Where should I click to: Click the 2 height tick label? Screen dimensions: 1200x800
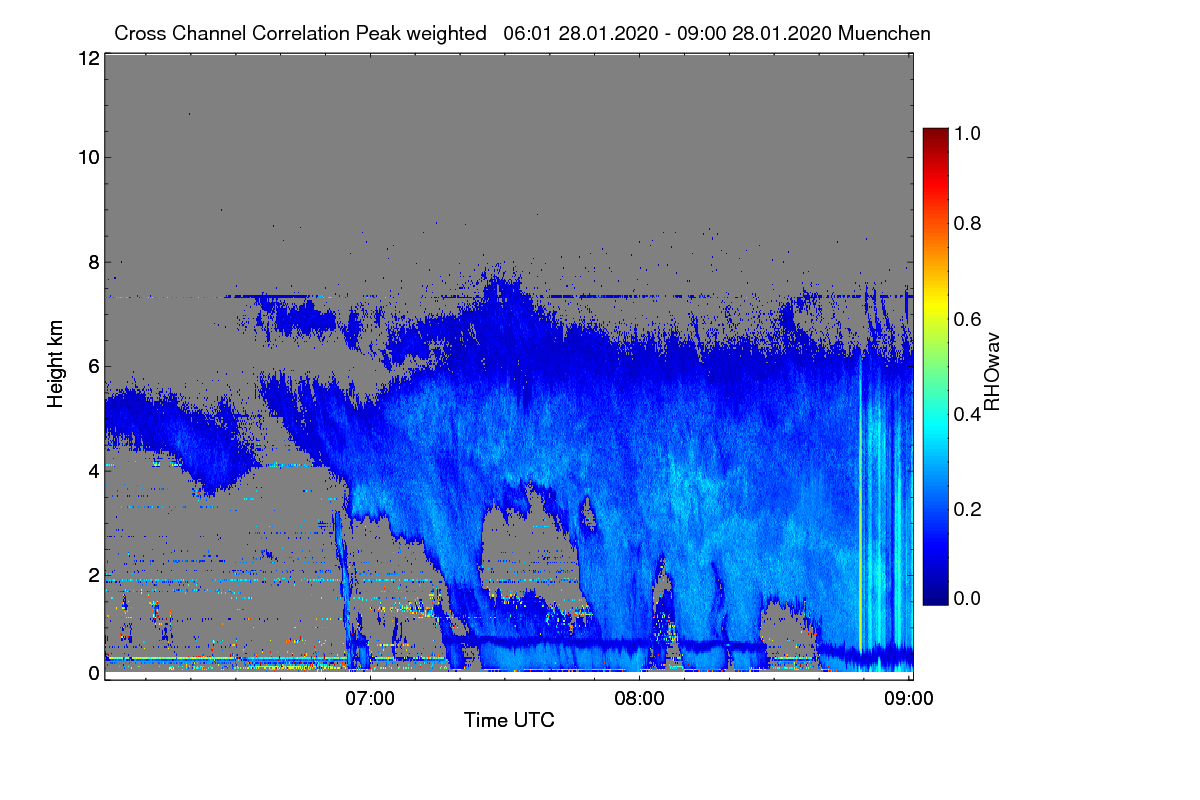[93, 575]
